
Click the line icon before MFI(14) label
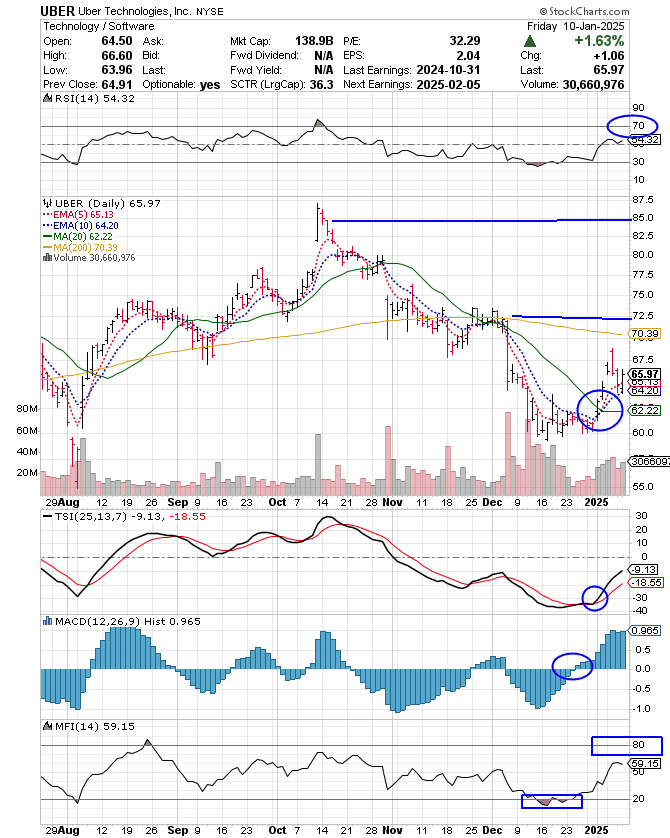point(48,726)
